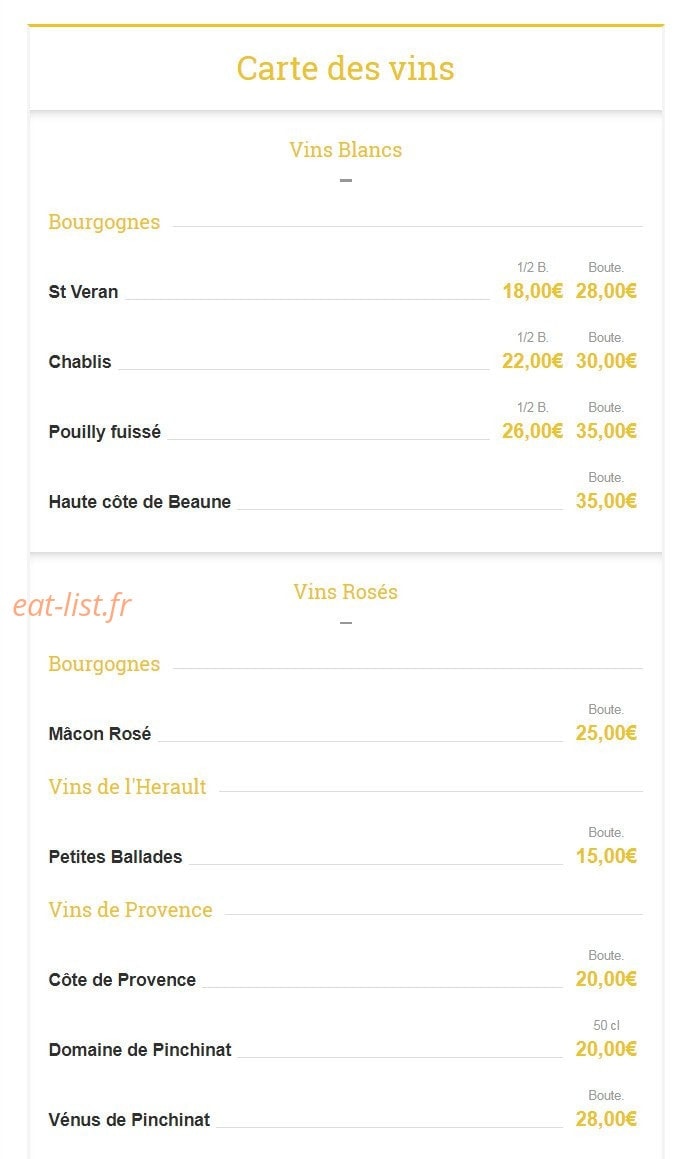The height and width of the screenshot is (1159, 696).
Task: Select the Vins Rosés section heading
Action: coord(345,592)
